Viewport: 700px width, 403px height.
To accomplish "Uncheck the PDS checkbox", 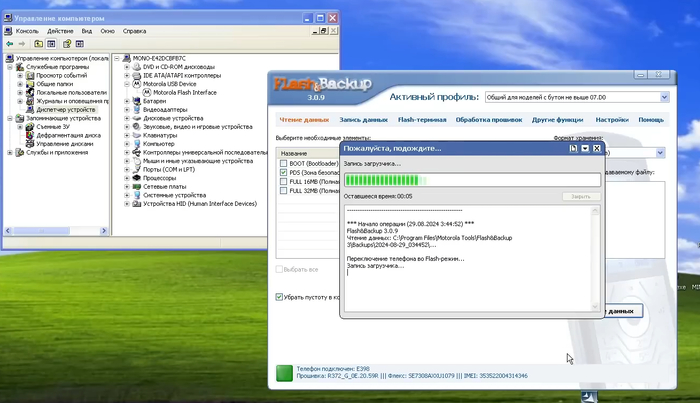I will (284, 172).
